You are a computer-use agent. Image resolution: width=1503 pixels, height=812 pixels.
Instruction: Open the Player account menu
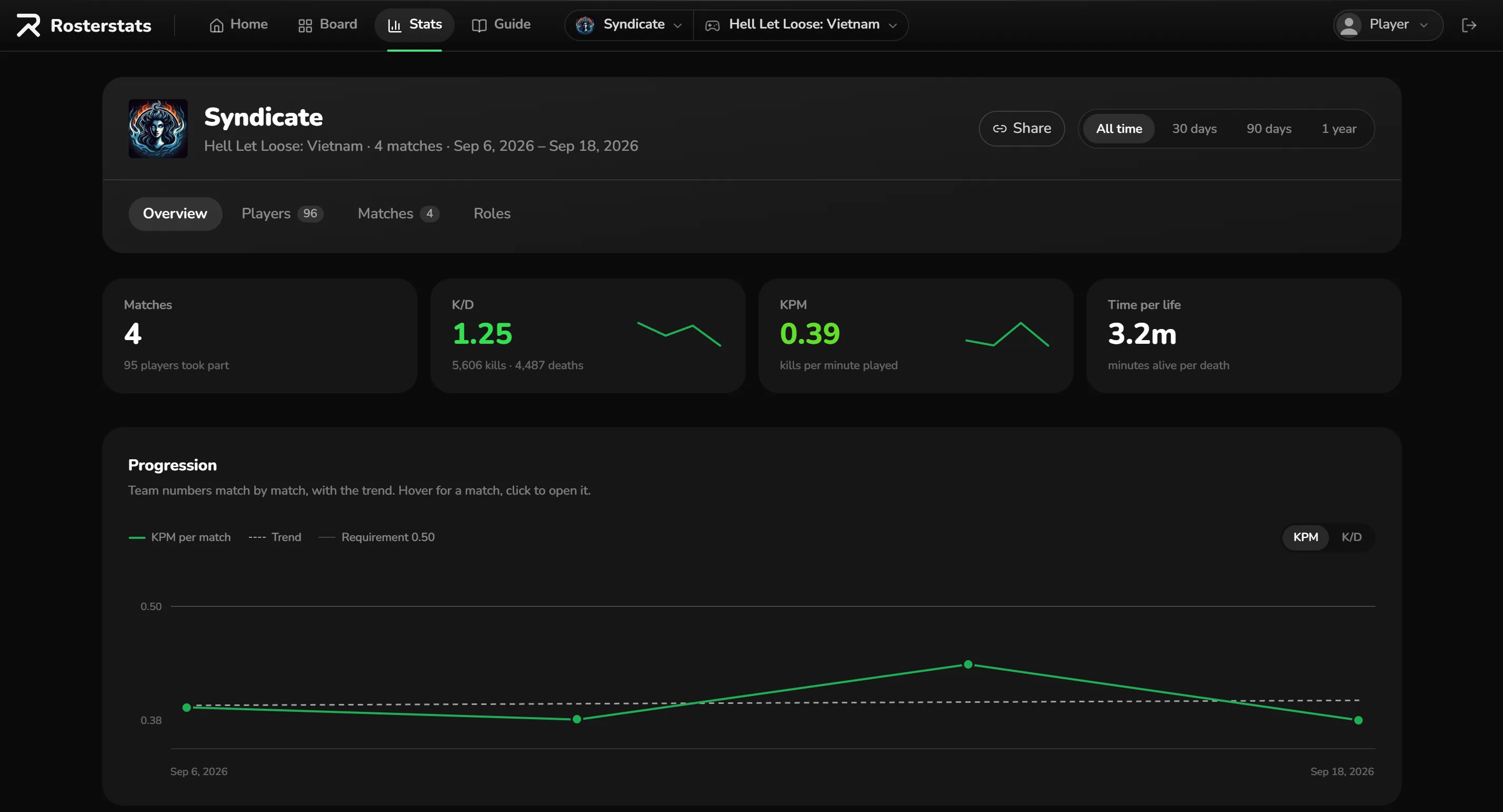(x=1388, y=24)
